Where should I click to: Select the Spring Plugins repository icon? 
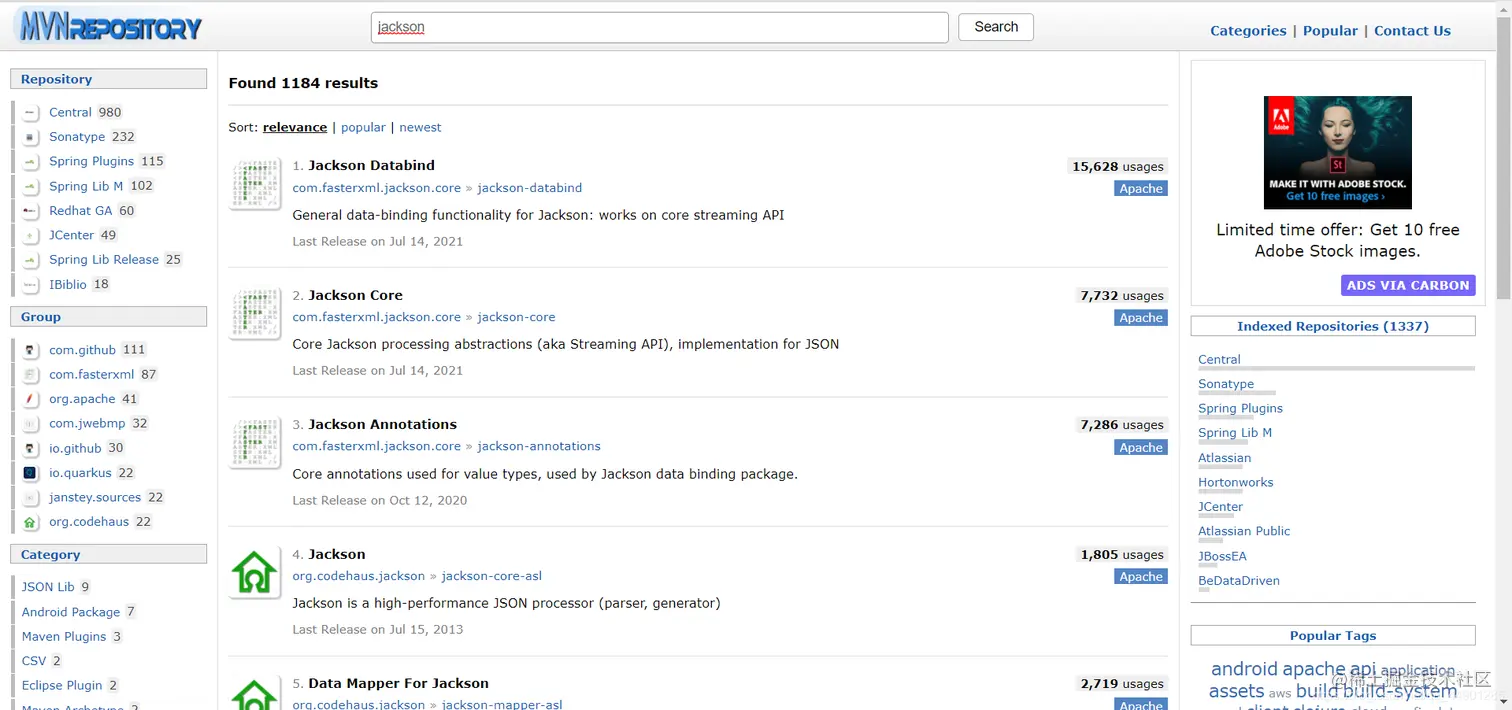click(31, 162)
